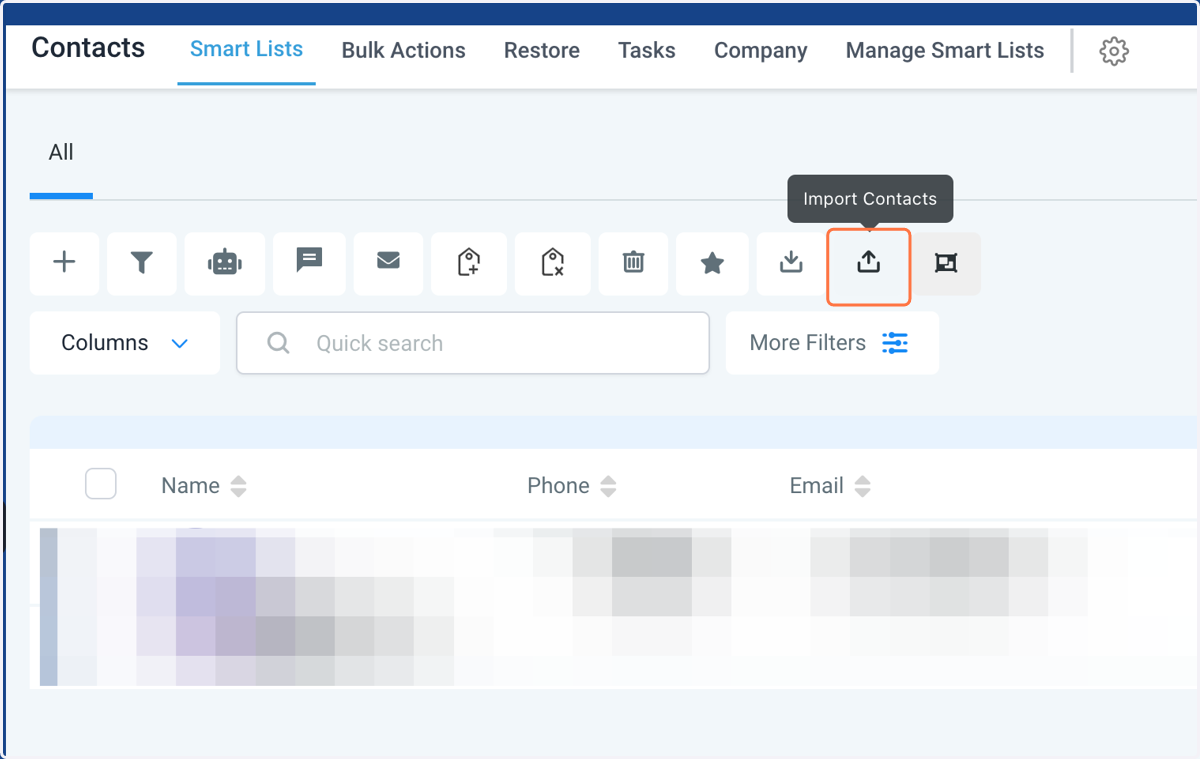
Task: Click the Name column header
Action: [190, 486]
